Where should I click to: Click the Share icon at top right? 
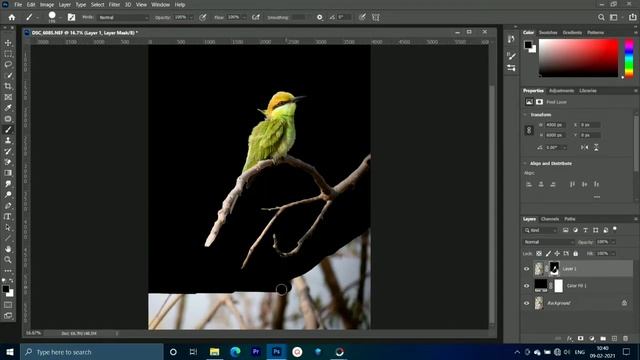(x=632, y=17)
